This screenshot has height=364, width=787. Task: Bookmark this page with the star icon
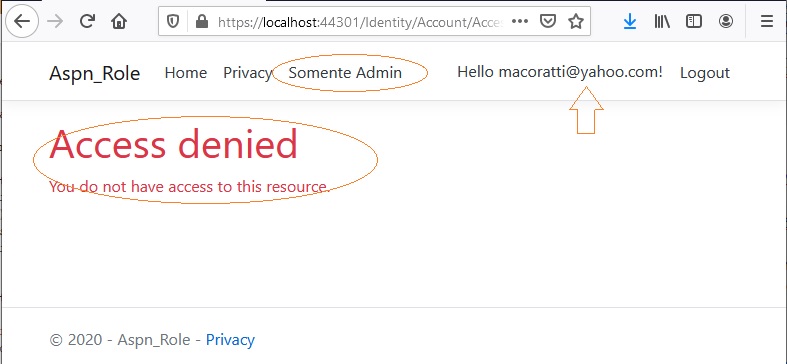(x=576, y=21)
